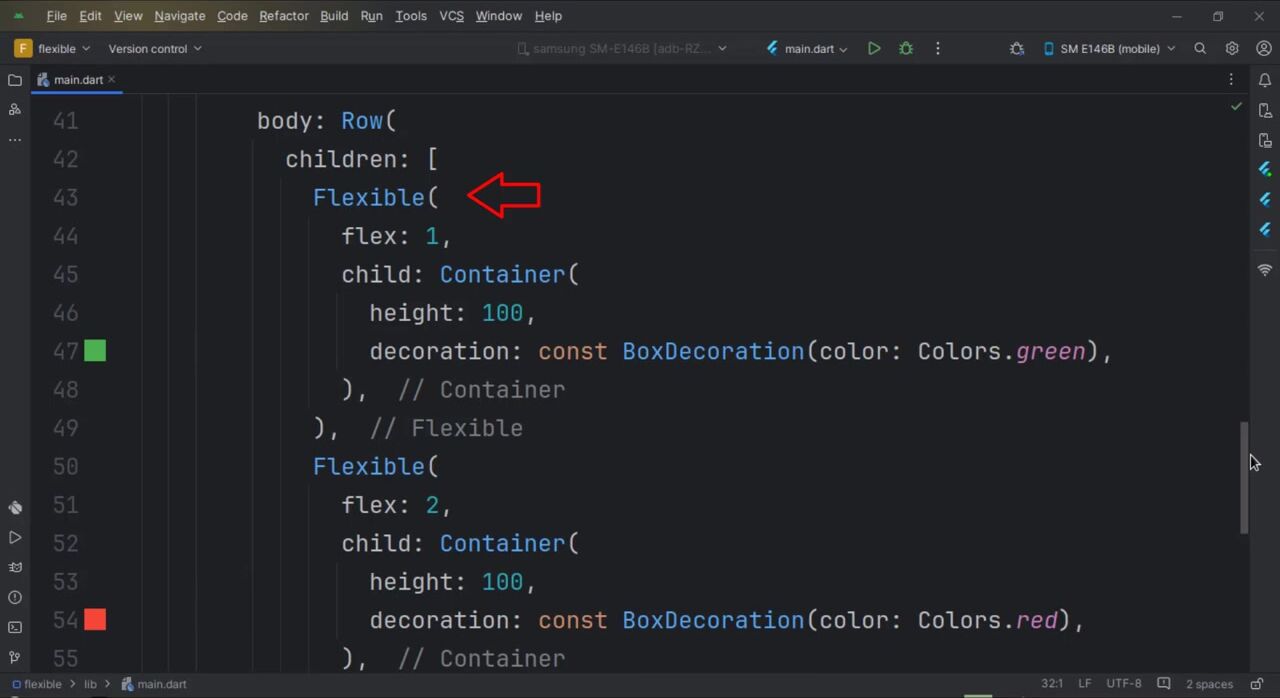
Task: Close the main.dart editor tab
Action: pos(112,79)
